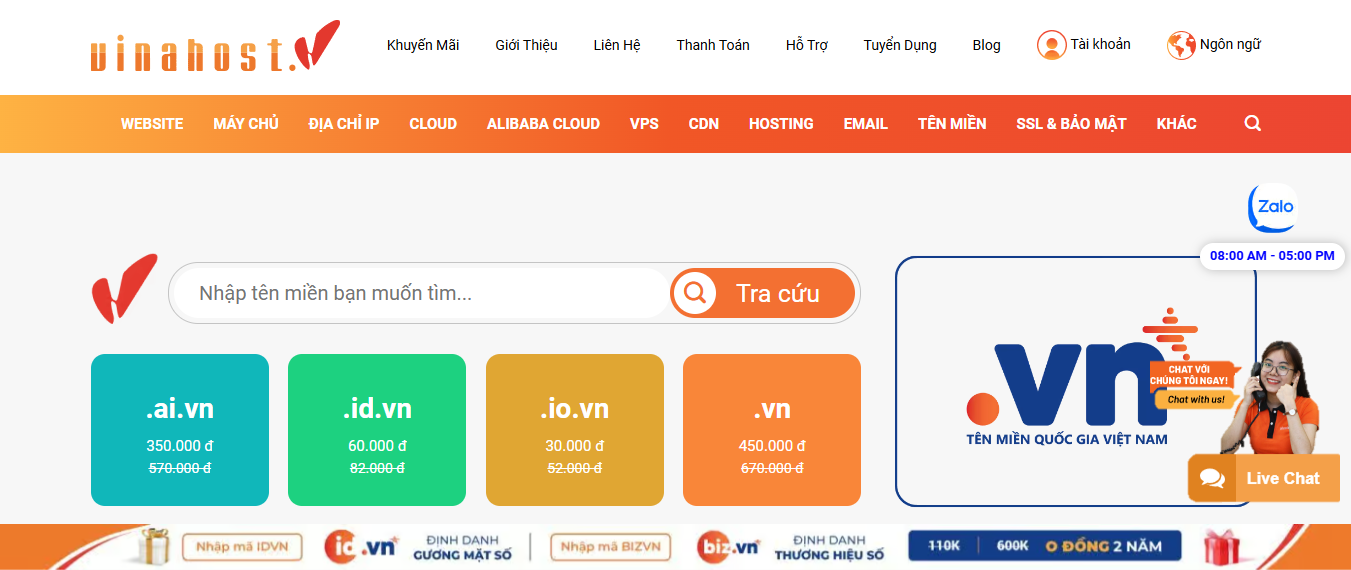Open Hỗ Trợ link
This screenshot has width=1351, height=570.
[x=807, y=45]
